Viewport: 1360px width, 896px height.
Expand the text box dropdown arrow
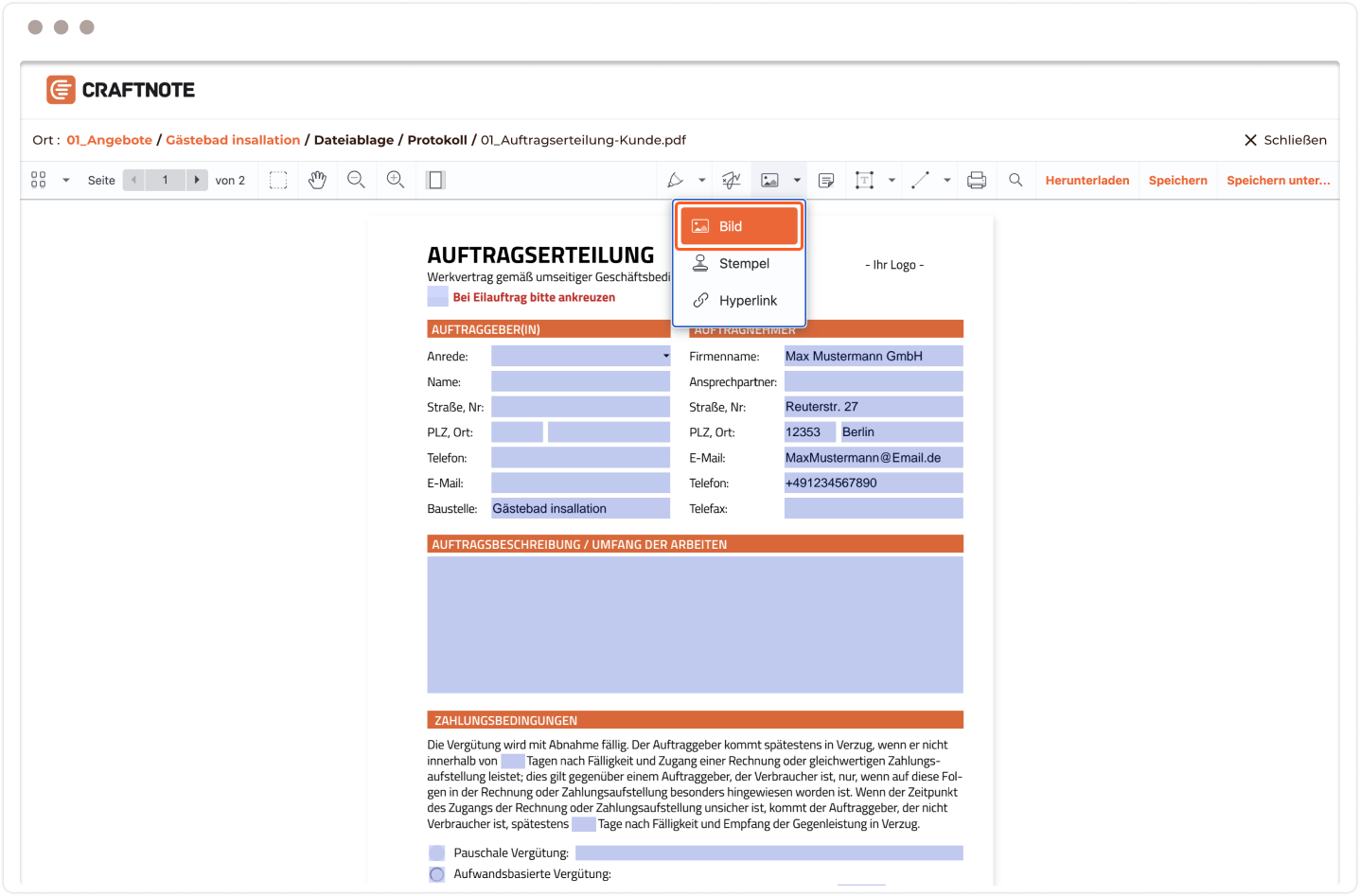tap(892, 180)
